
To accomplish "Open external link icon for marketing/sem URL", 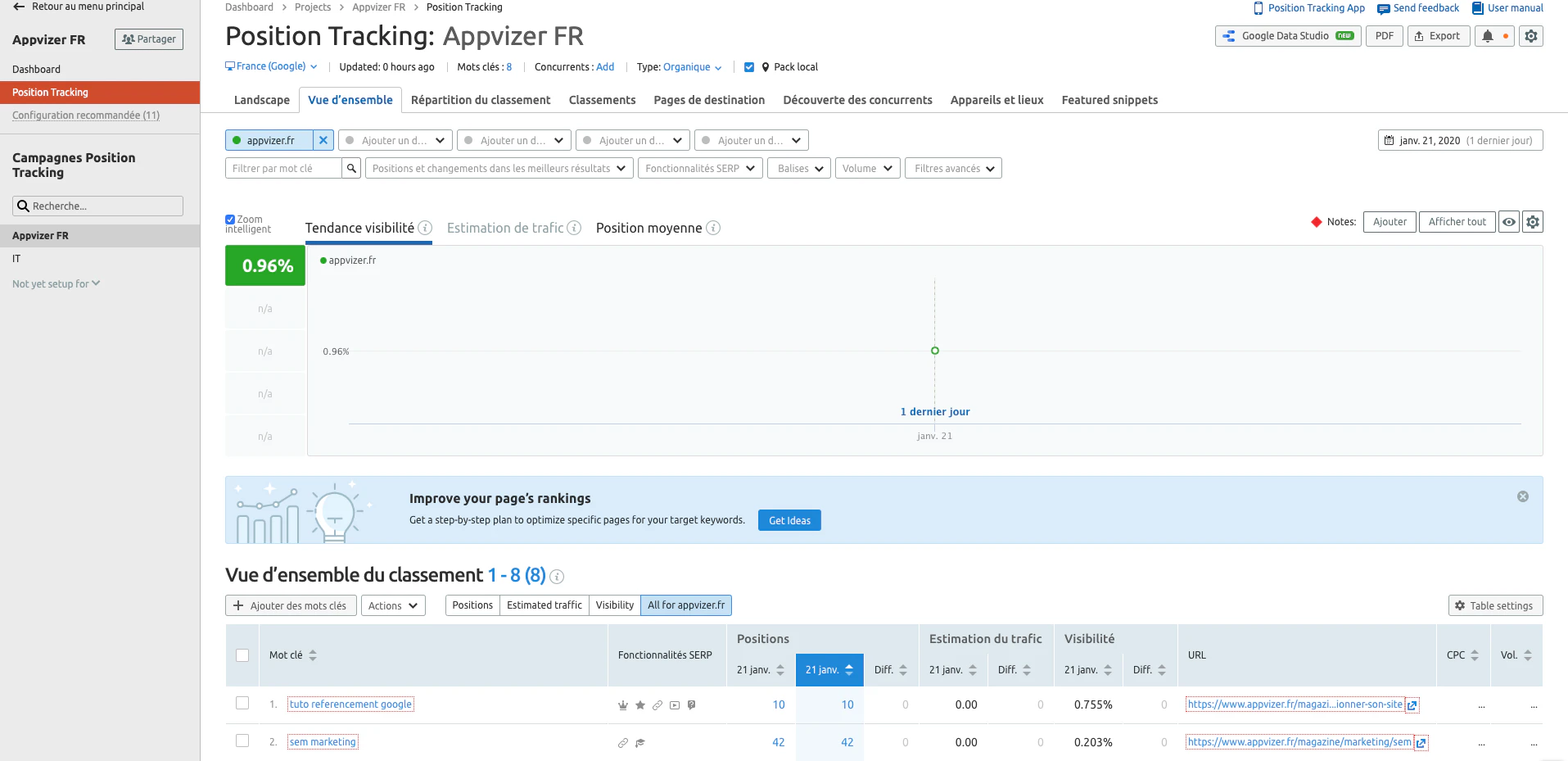I will pos(1421,743).
